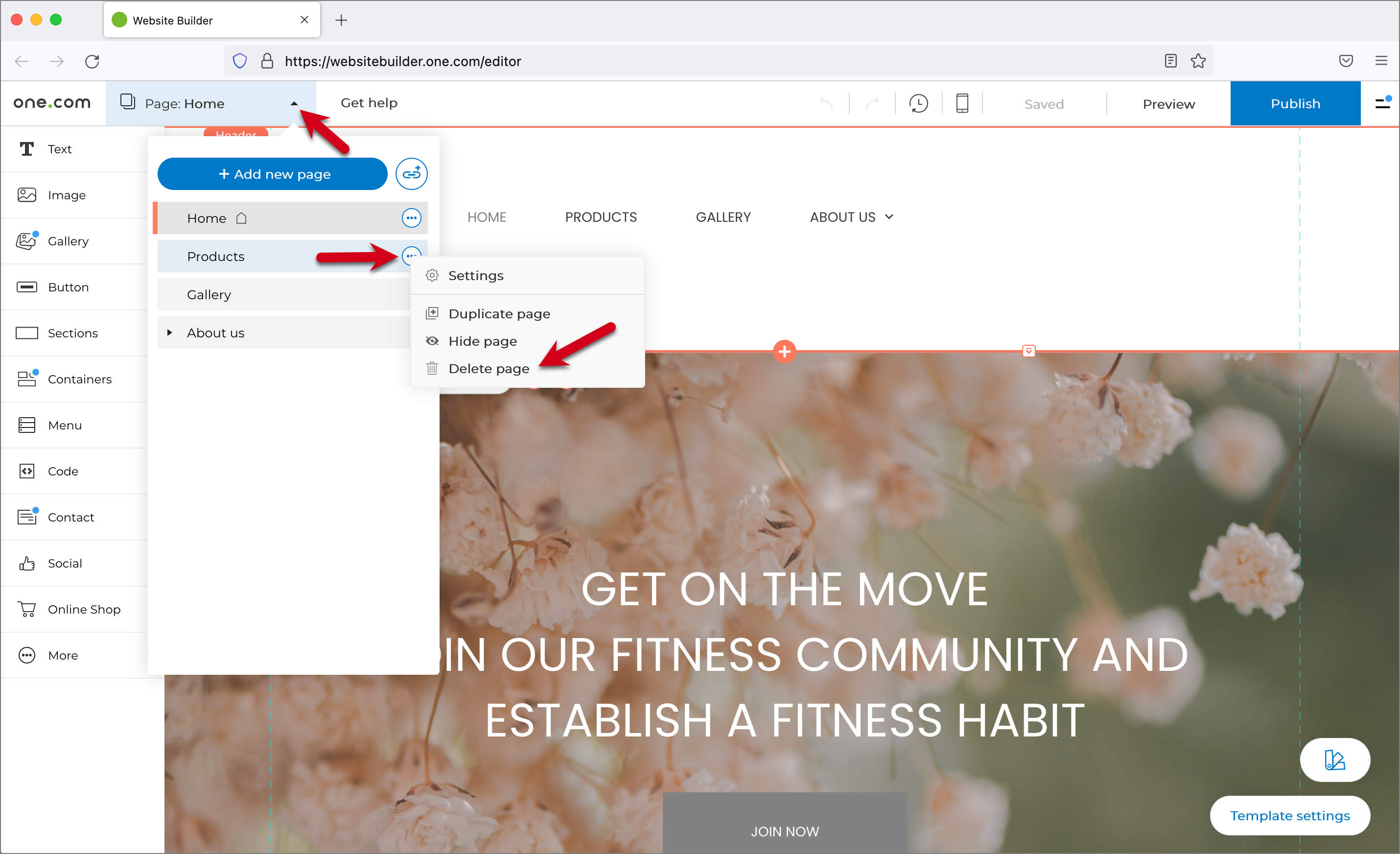Viewport: 1400px width, 854px height.
Task: Open Settings for the Products page
Action: click(476, 276)
